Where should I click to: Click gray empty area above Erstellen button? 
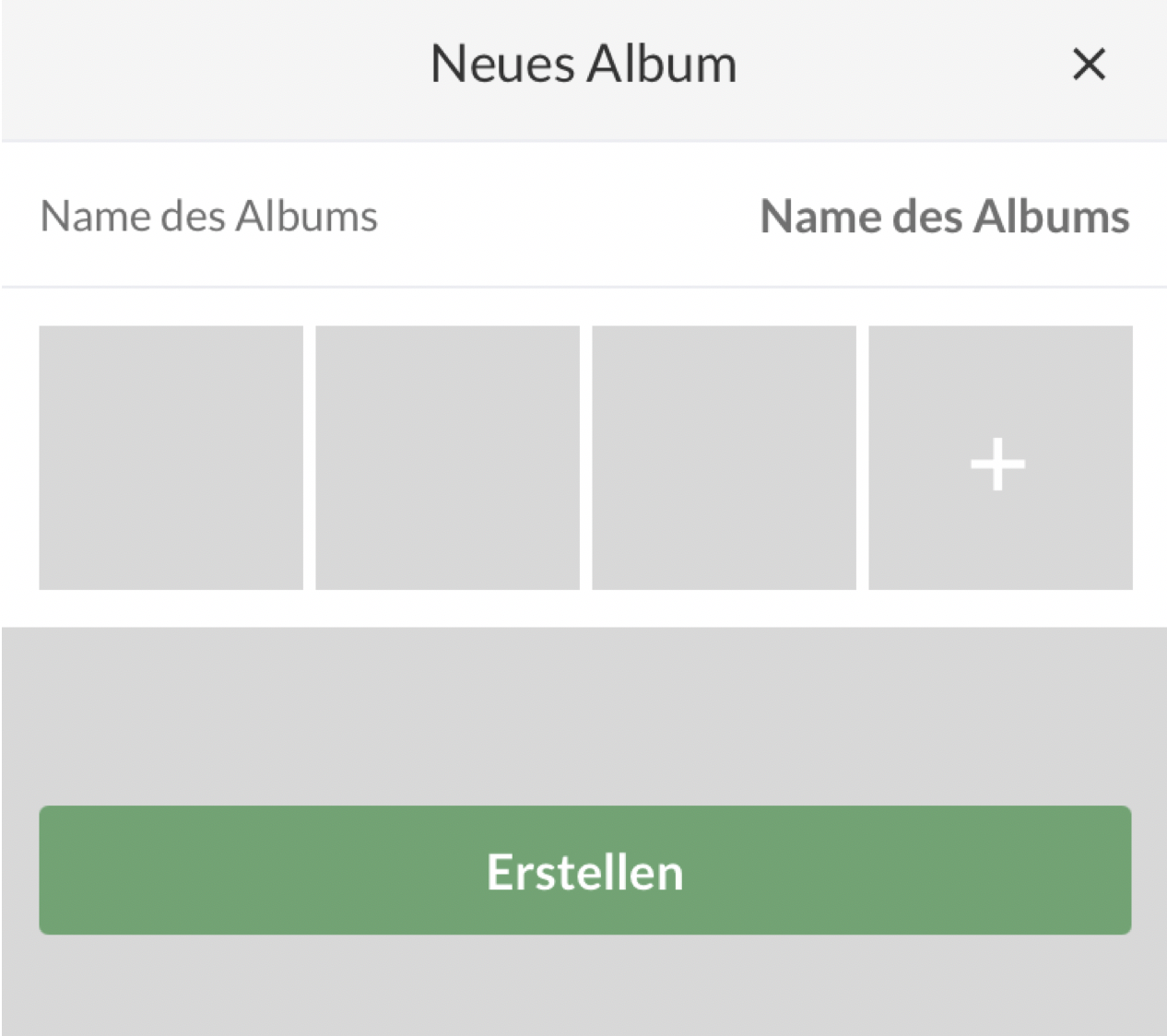click(583, 714)
